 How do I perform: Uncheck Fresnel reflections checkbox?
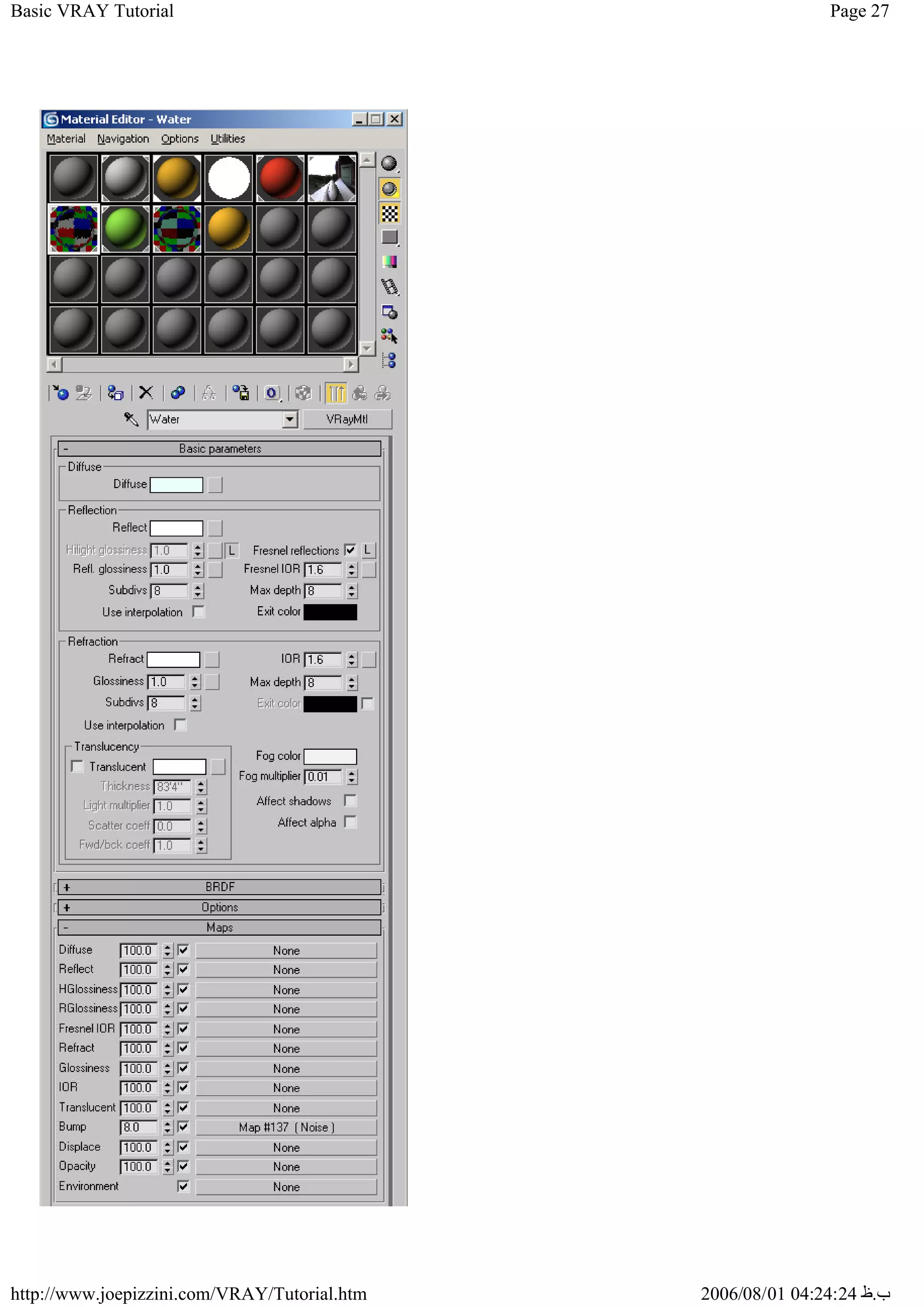pos(351,550)
